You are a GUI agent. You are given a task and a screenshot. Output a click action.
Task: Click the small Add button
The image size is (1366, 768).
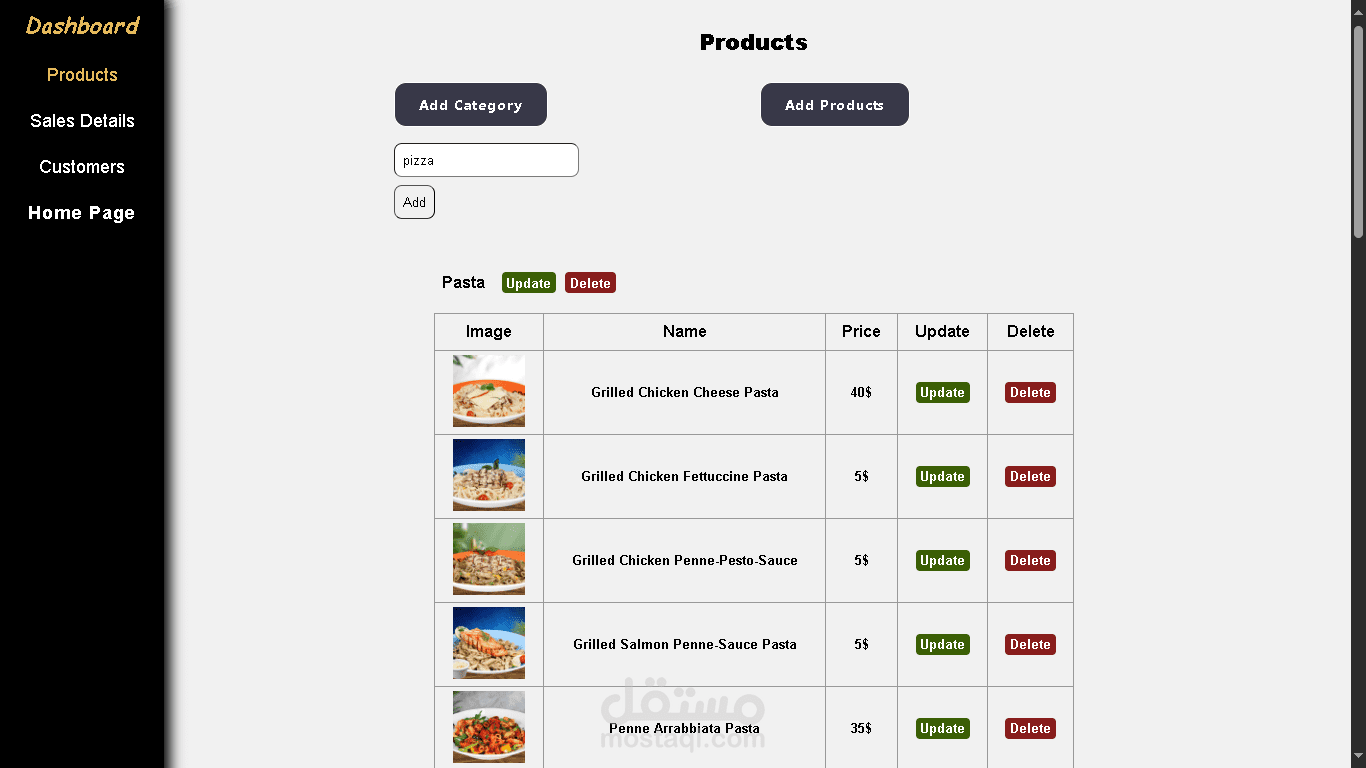click(414, 202)
